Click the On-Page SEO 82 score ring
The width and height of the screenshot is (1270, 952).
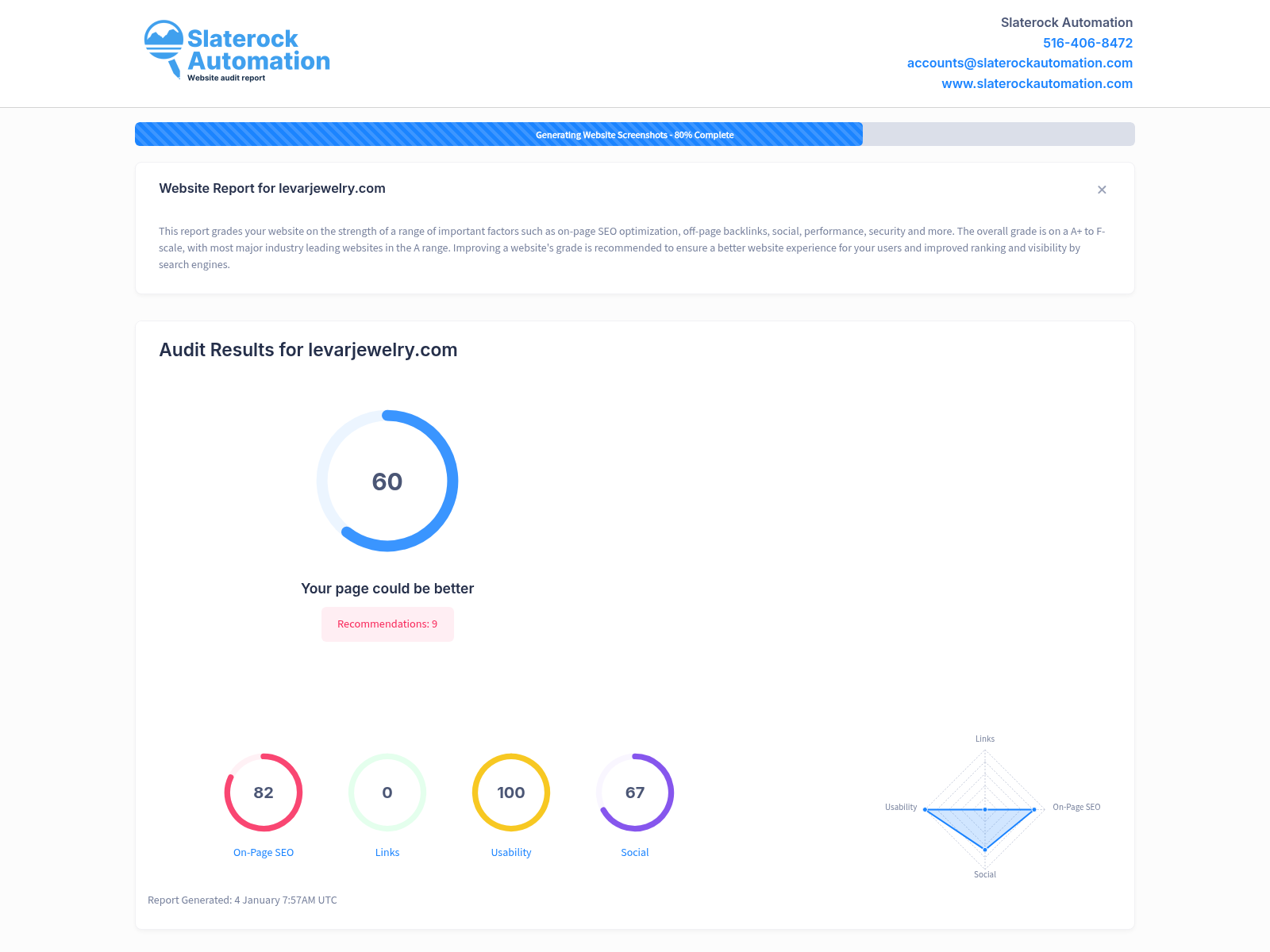(264, 793)
